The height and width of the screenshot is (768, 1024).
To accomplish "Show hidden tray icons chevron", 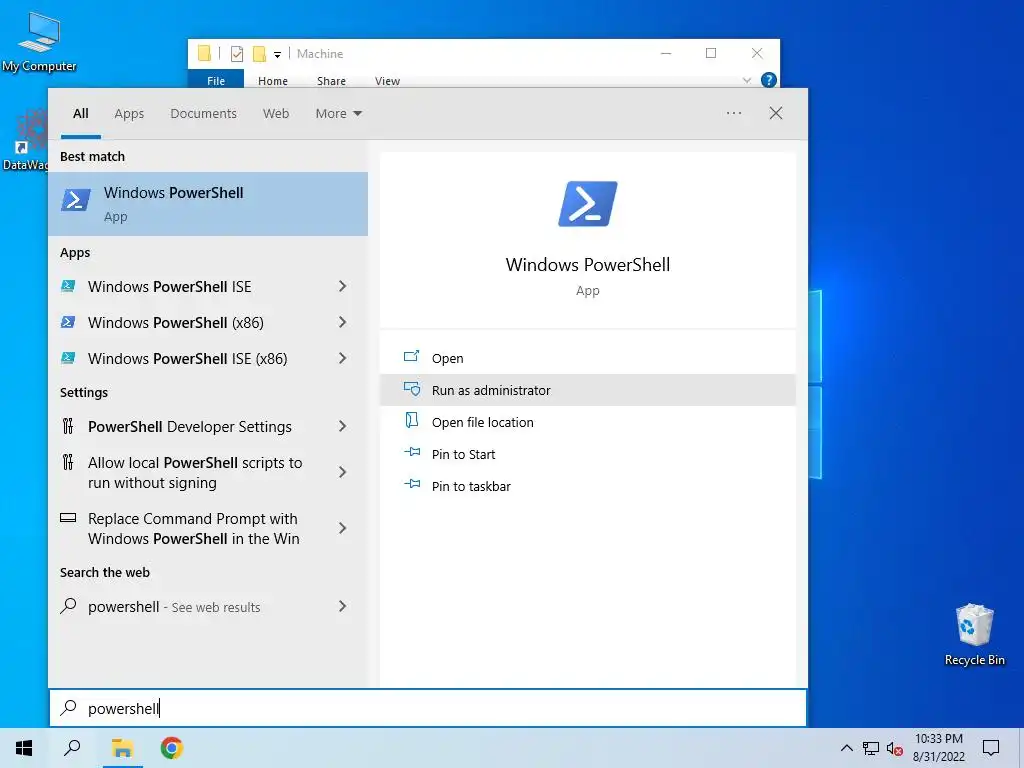I will point(846,748).
